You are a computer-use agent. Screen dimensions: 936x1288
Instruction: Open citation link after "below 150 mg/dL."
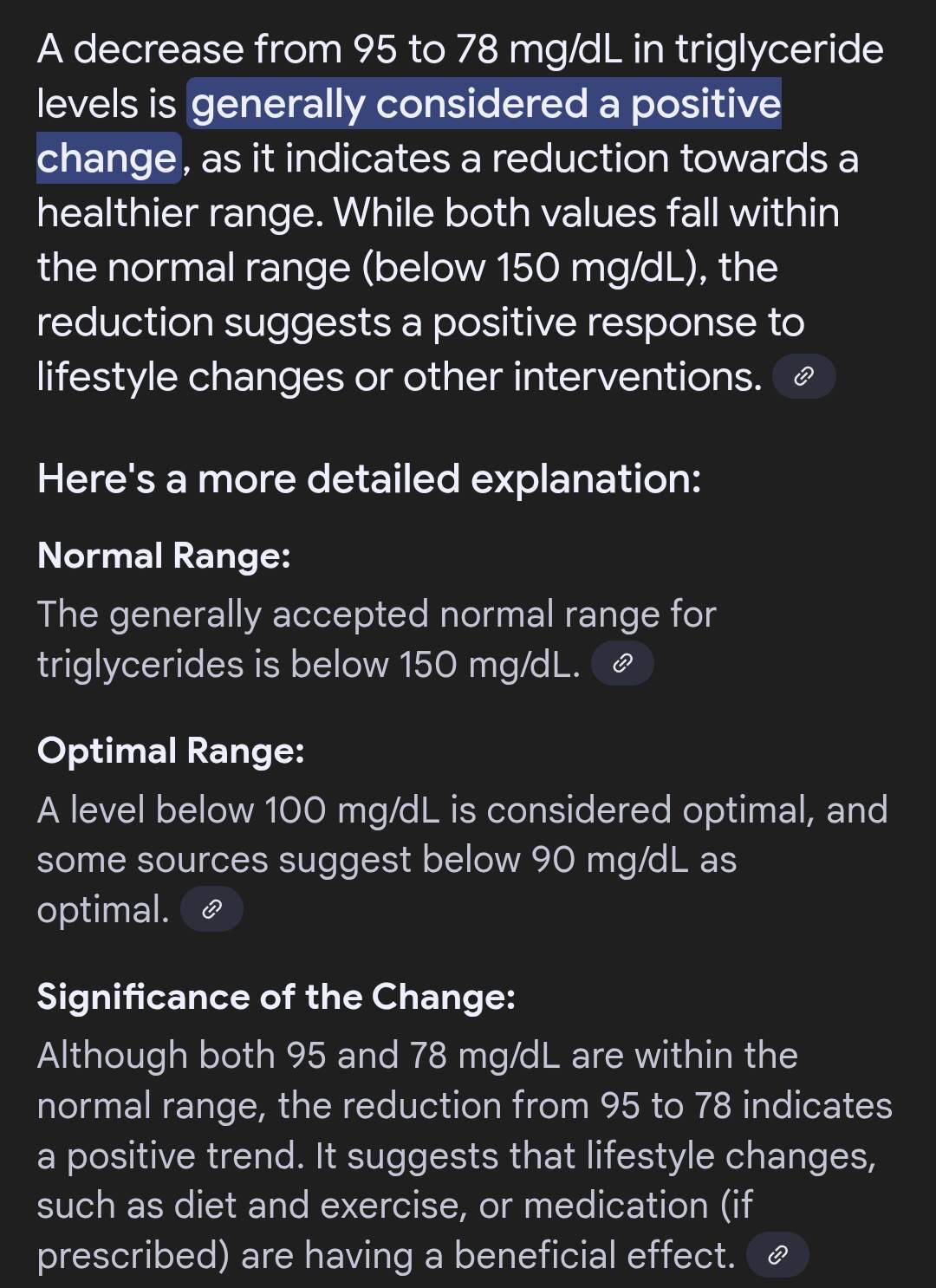coord(622,664)
